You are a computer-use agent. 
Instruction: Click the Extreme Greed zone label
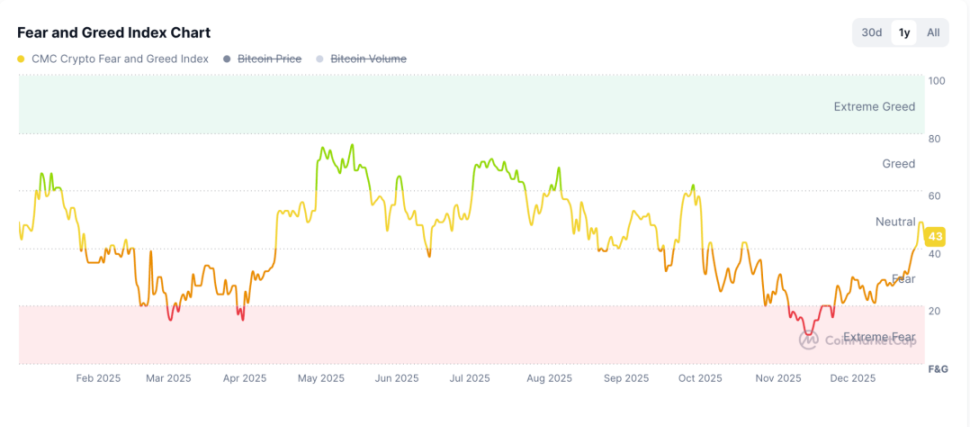[874, 106]
